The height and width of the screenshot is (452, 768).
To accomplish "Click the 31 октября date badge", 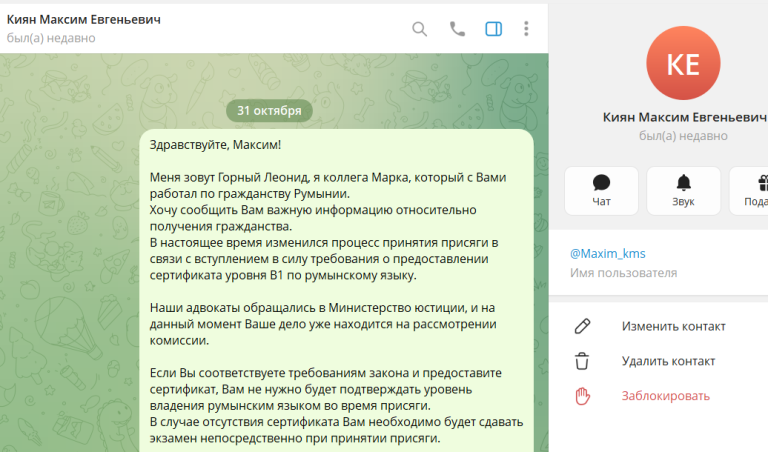I will pyautogui.click(x=269, y=111).
